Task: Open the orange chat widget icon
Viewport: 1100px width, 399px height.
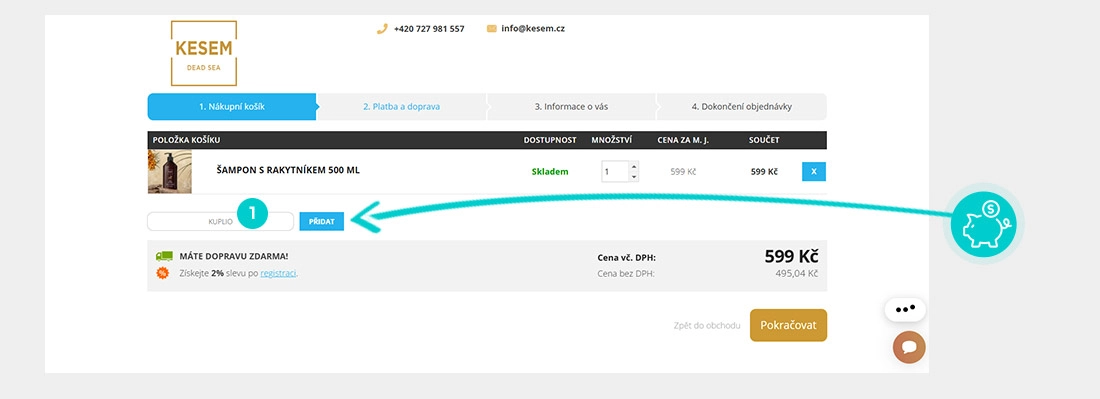Action: (x=909, y=347)
